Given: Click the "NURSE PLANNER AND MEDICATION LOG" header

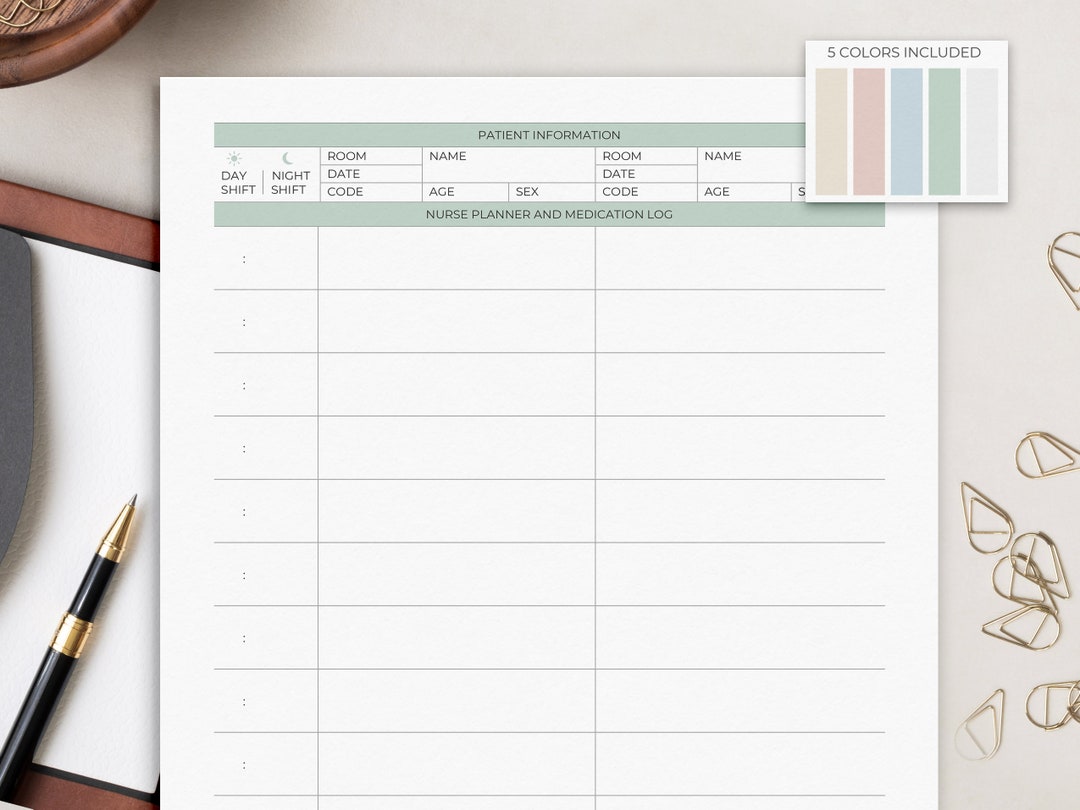Looking at the screenshot, I should [x=549, y=214].
